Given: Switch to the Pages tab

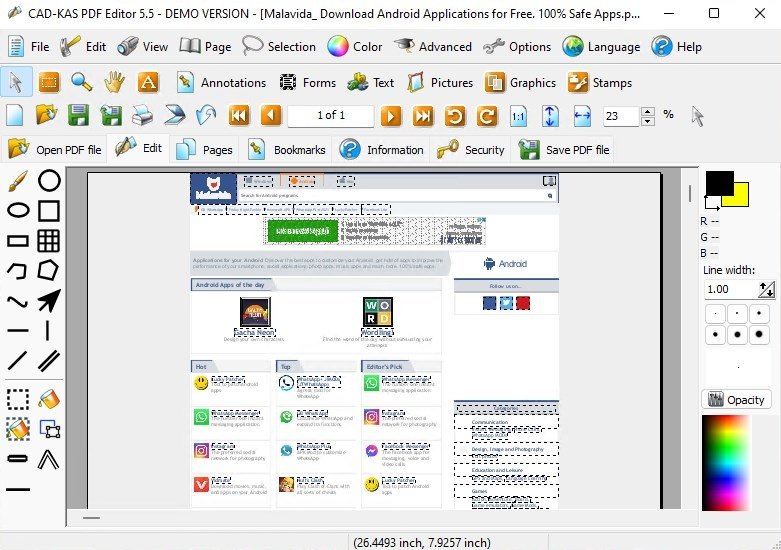Looking at the screenshot, I should coord(204,149).
